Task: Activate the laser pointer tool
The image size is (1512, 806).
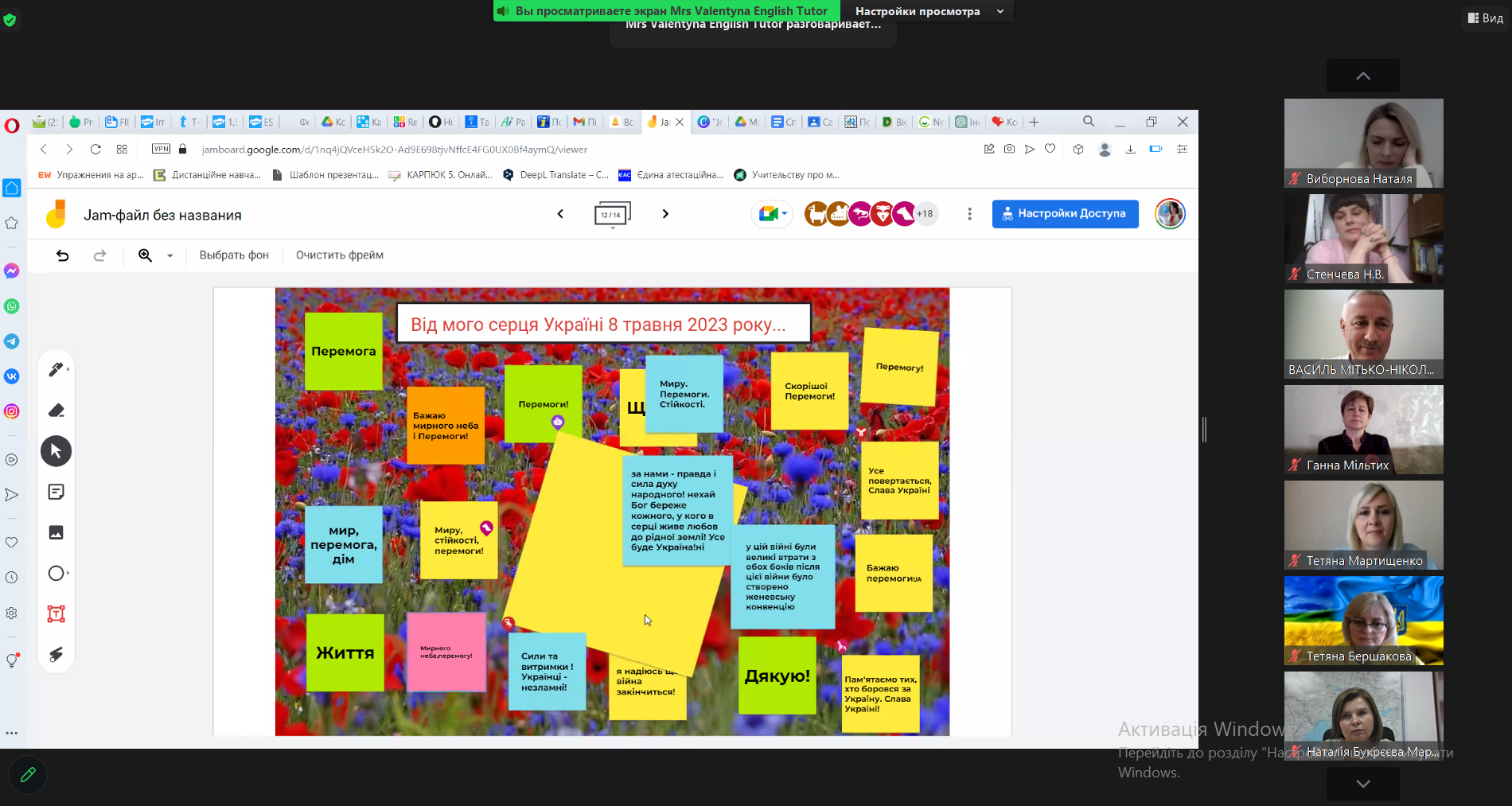Action: (x=56, y=654)
